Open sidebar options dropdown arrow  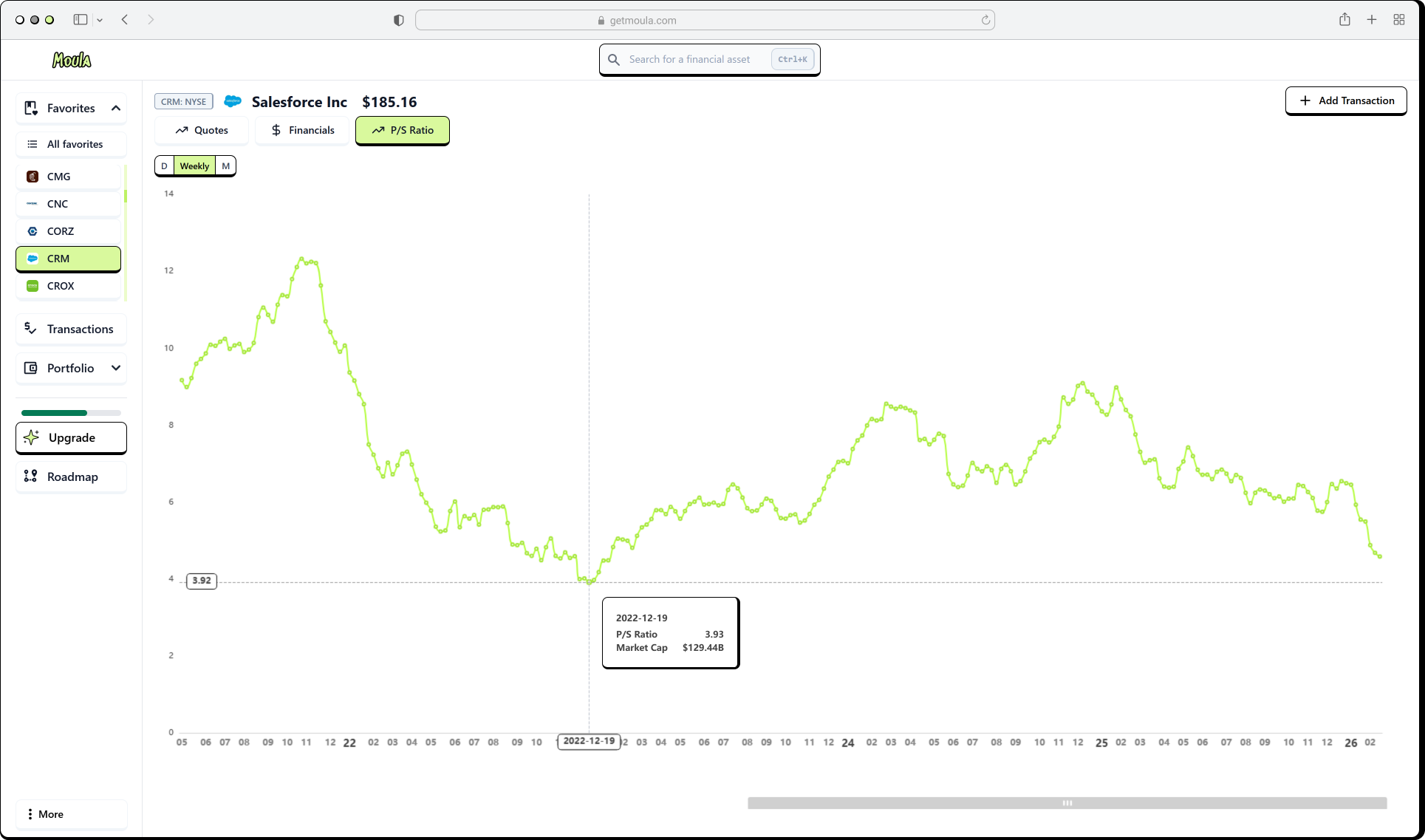[100, 20]
